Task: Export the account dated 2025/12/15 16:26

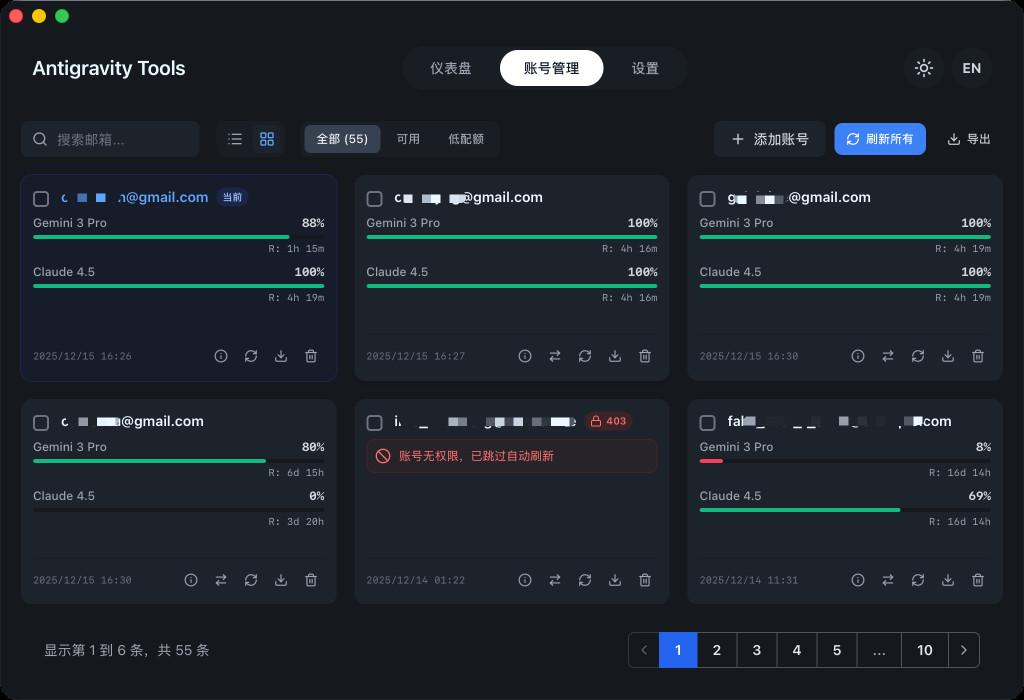Action: click(x=281, y=356)
